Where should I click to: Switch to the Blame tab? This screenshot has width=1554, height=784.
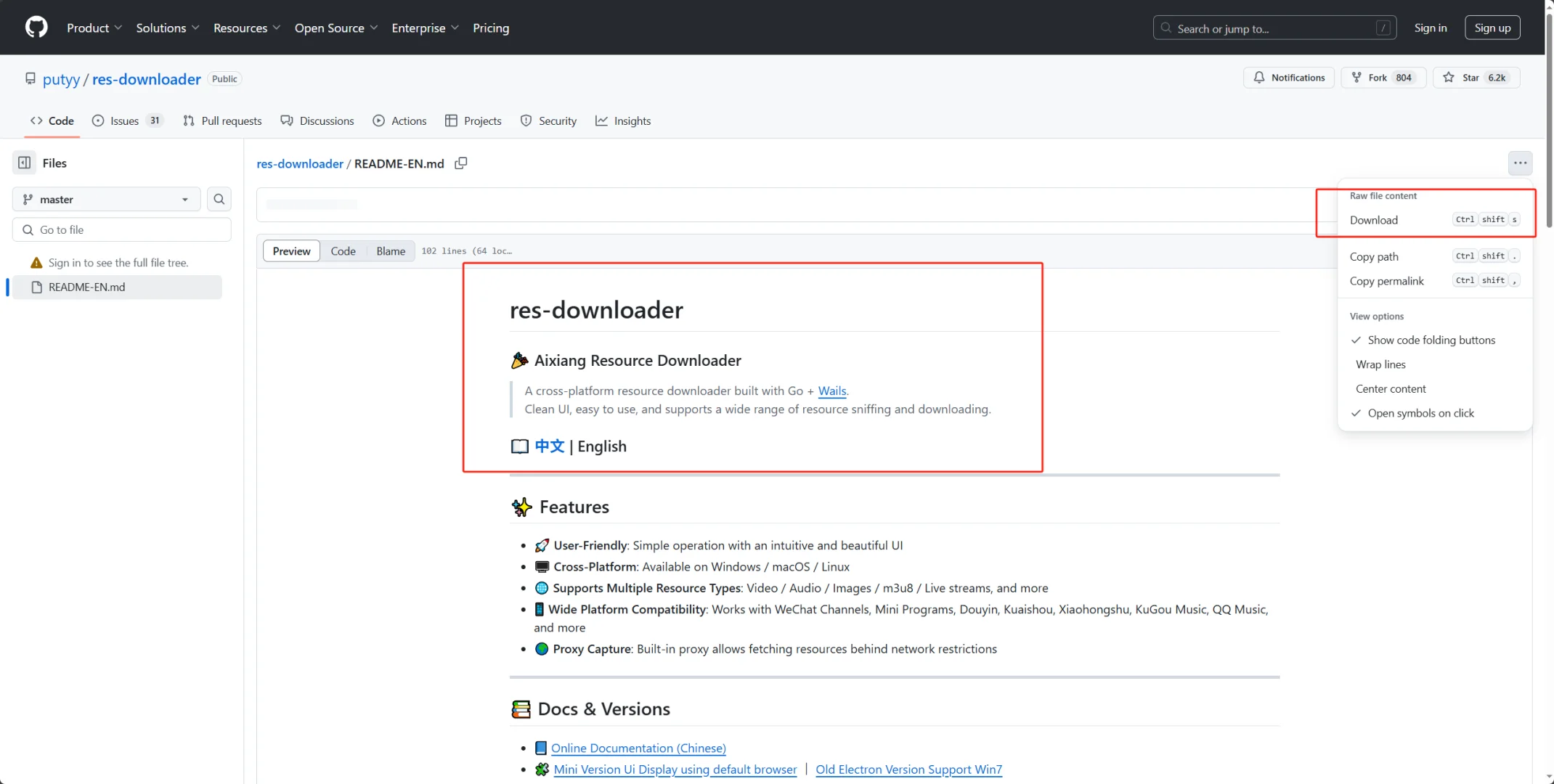[x=391, y=251]
